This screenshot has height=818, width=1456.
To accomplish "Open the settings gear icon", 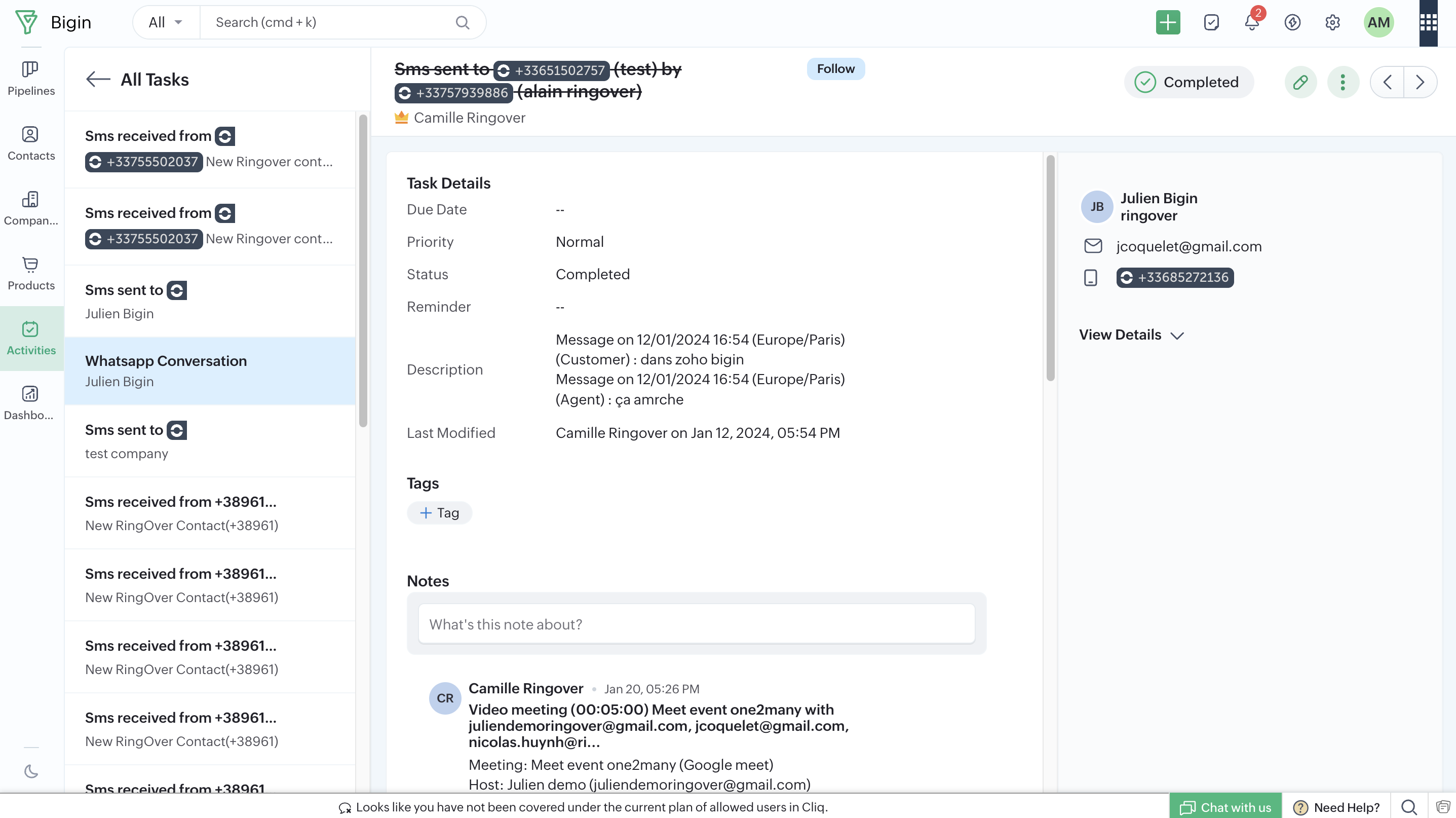I will (1332, 23).
